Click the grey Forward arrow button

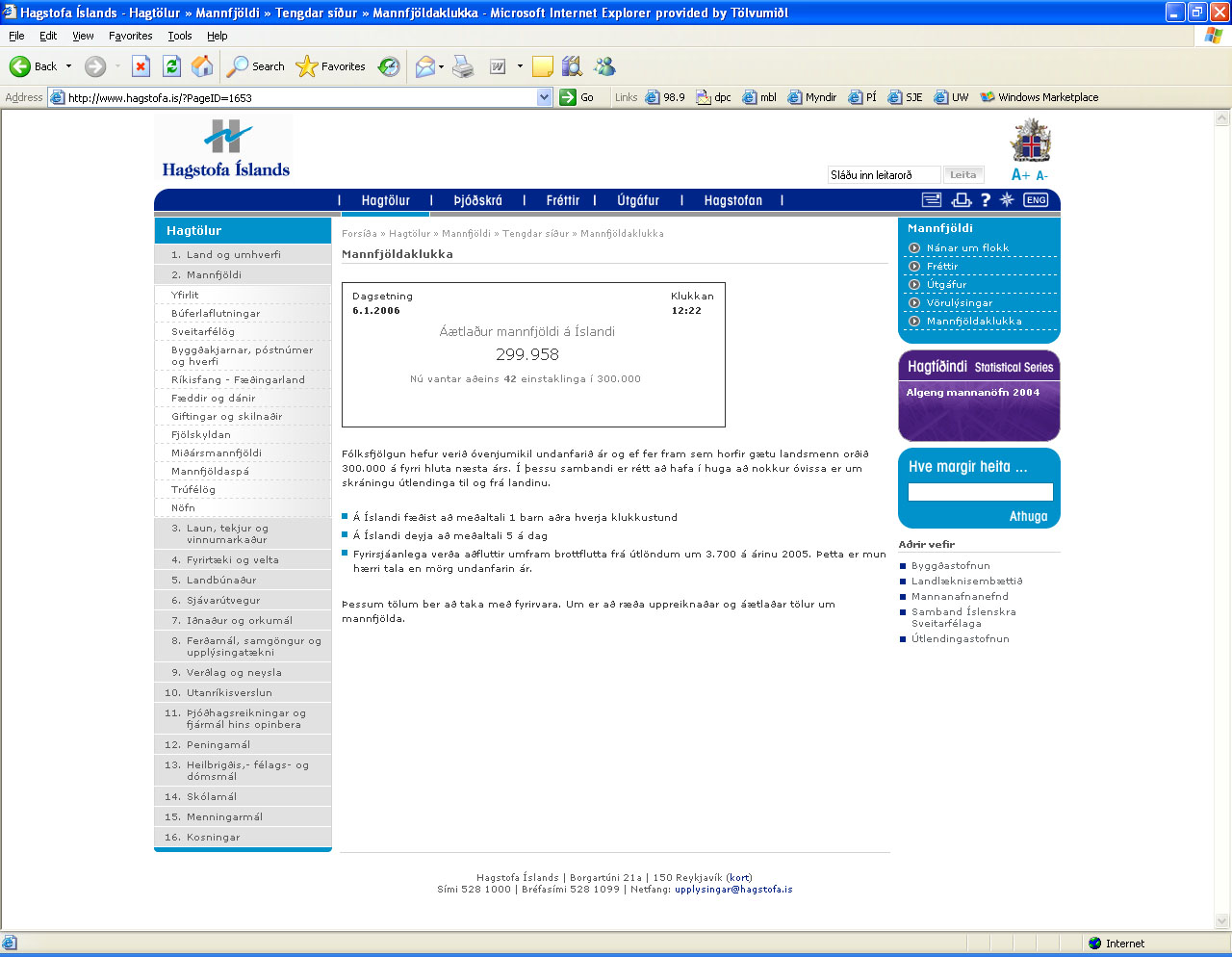94,66
